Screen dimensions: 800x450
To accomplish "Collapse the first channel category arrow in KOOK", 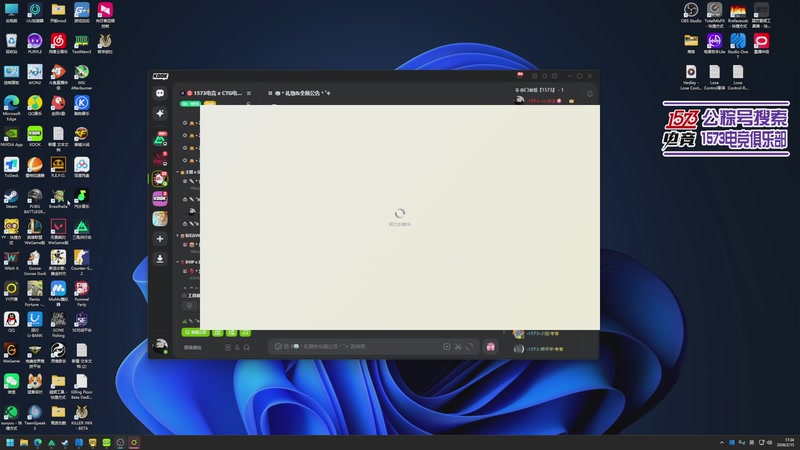I will click(x=178, y=172).
